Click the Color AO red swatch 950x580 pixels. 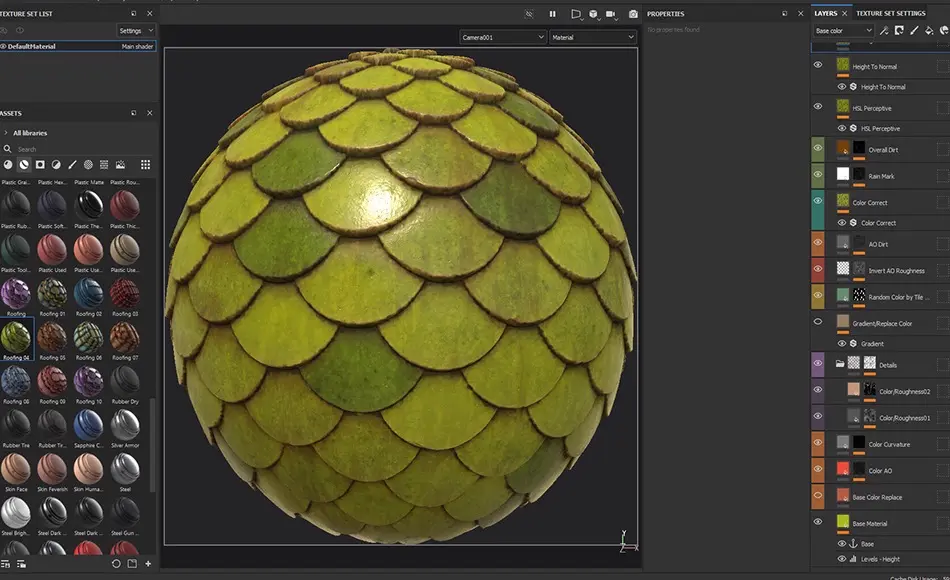843,468
